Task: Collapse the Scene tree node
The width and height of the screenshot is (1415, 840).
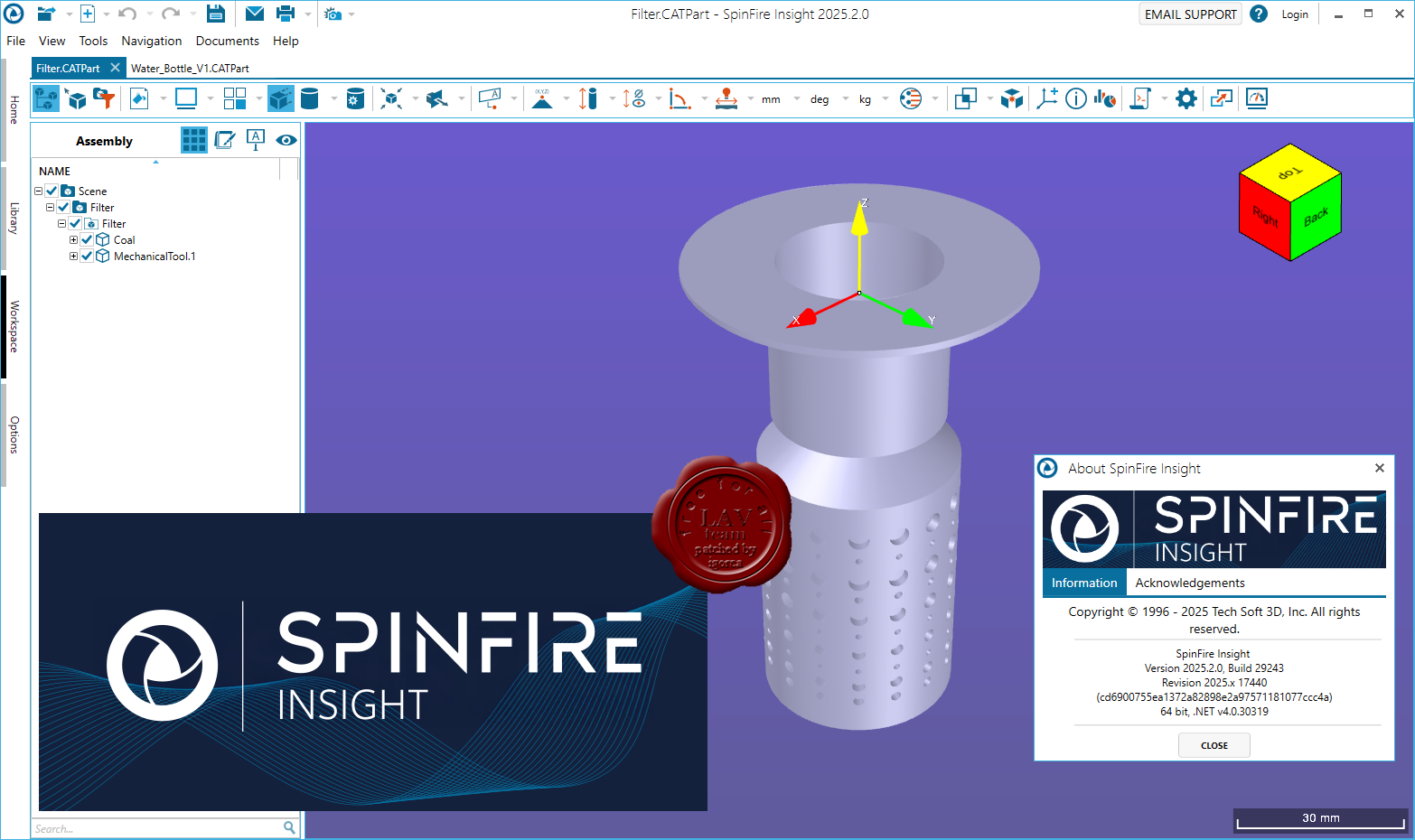Action: 38,191
